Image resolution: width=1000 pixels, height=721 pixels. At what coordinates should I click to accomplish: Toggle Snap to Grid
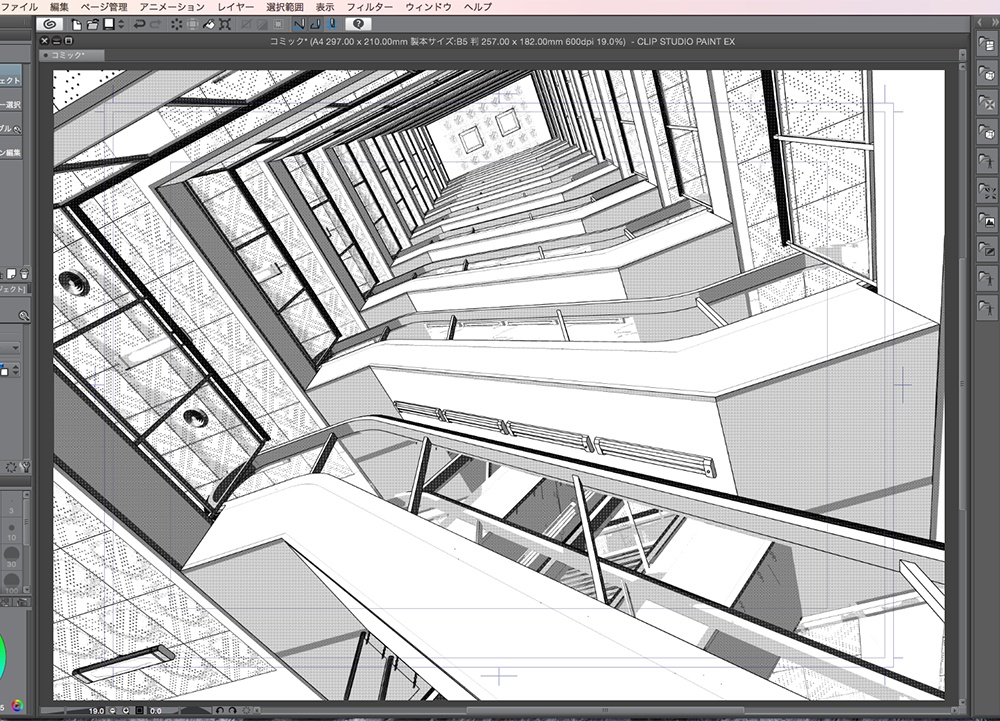(x=331, y=24)
